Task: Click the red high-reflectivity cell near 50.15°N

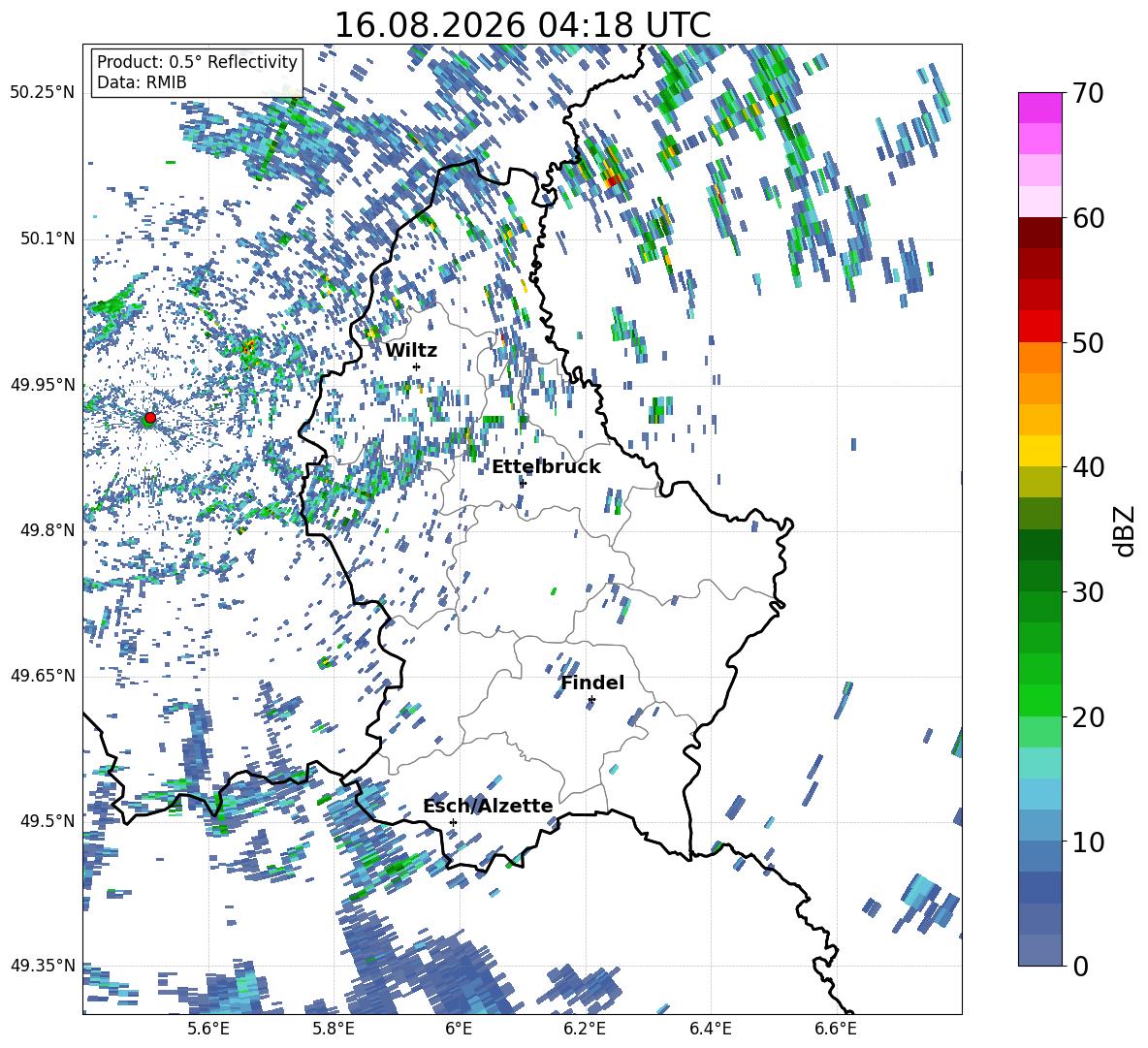Action: click(x=613, y=177)
